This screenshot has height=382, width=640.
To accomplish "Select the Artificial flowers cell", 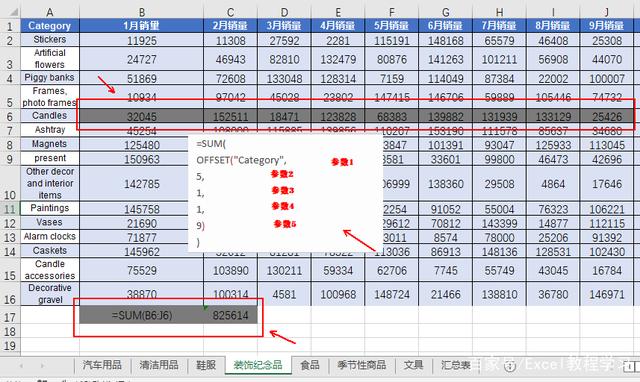I will click(x=50, y=58).
